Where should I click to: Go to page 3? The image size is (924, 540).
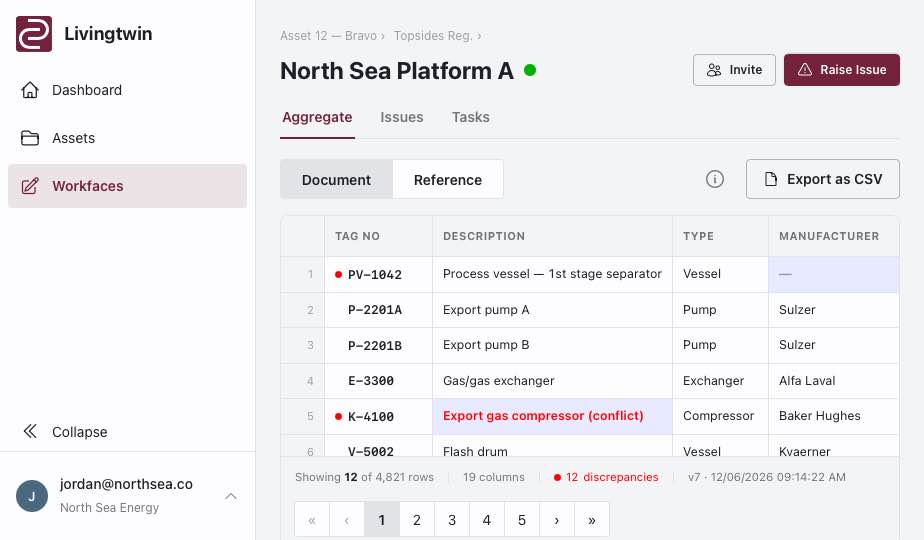(x=452, y=519)
